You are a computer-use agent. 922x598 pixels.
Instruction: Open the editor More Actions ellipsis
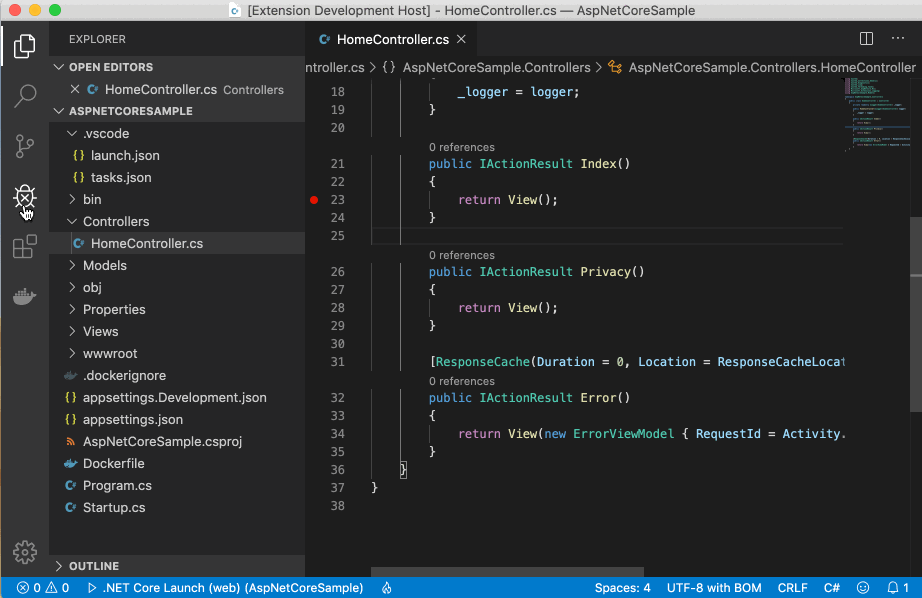pyautogui.click(x=898, y=38)
